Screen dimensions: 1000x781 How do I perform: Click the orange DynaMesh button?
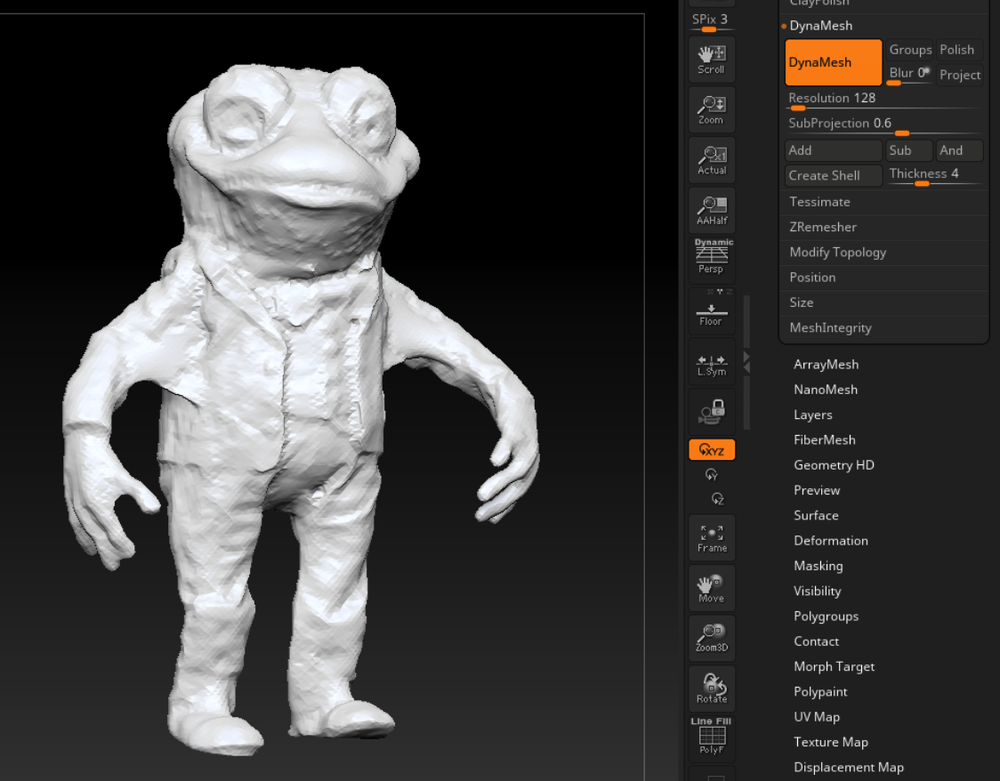(x=834, y=62)
